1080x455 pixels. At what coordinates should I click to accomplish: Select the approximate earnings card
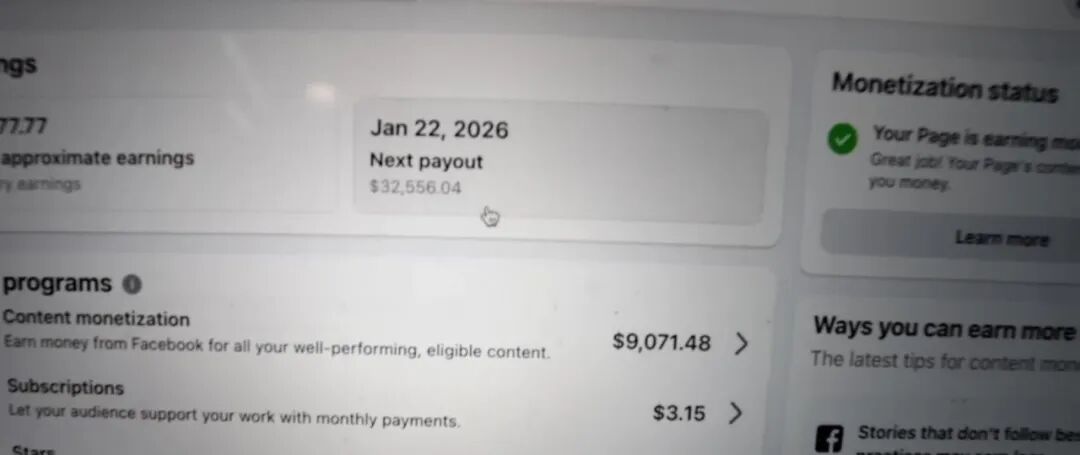[x=167, y=155]
